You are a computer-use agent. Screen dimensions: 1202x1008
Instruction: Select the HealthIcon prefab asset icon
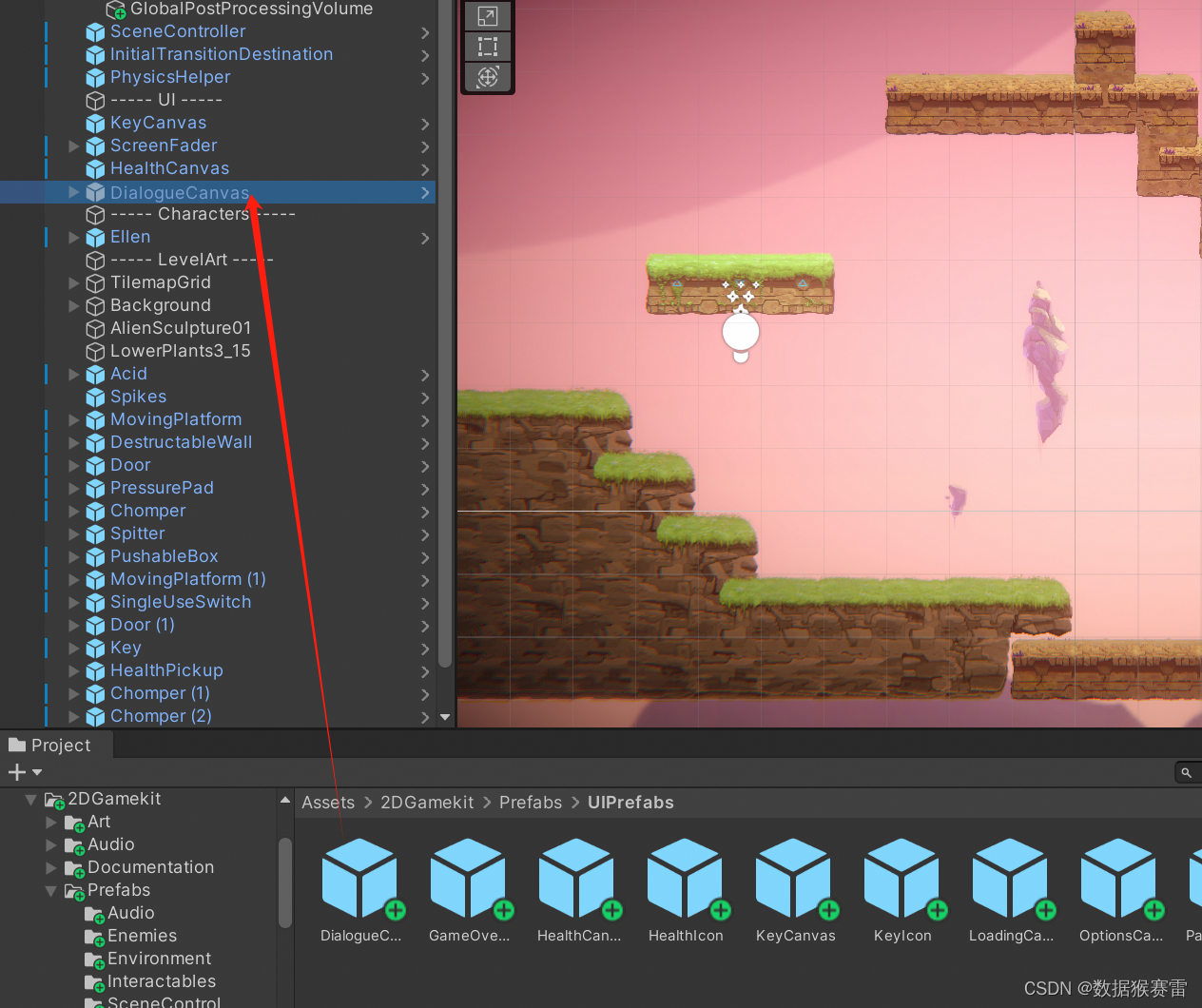click(x=685, y=878)
